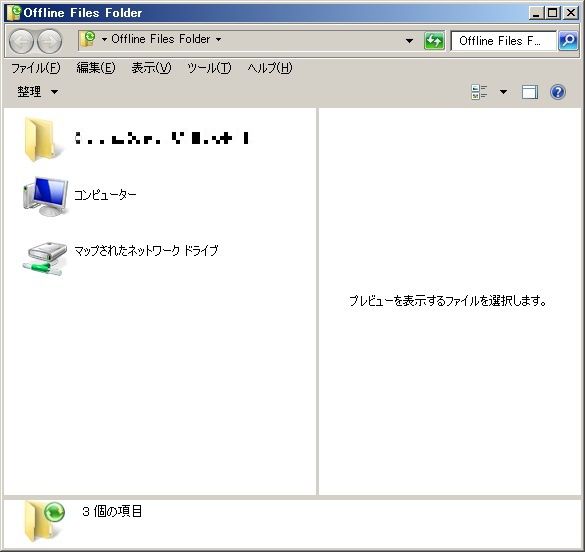The height and width of the screenshot is (552, 585).
Task: Click the sync folder icon in details pane
Action: pos(44,521)
